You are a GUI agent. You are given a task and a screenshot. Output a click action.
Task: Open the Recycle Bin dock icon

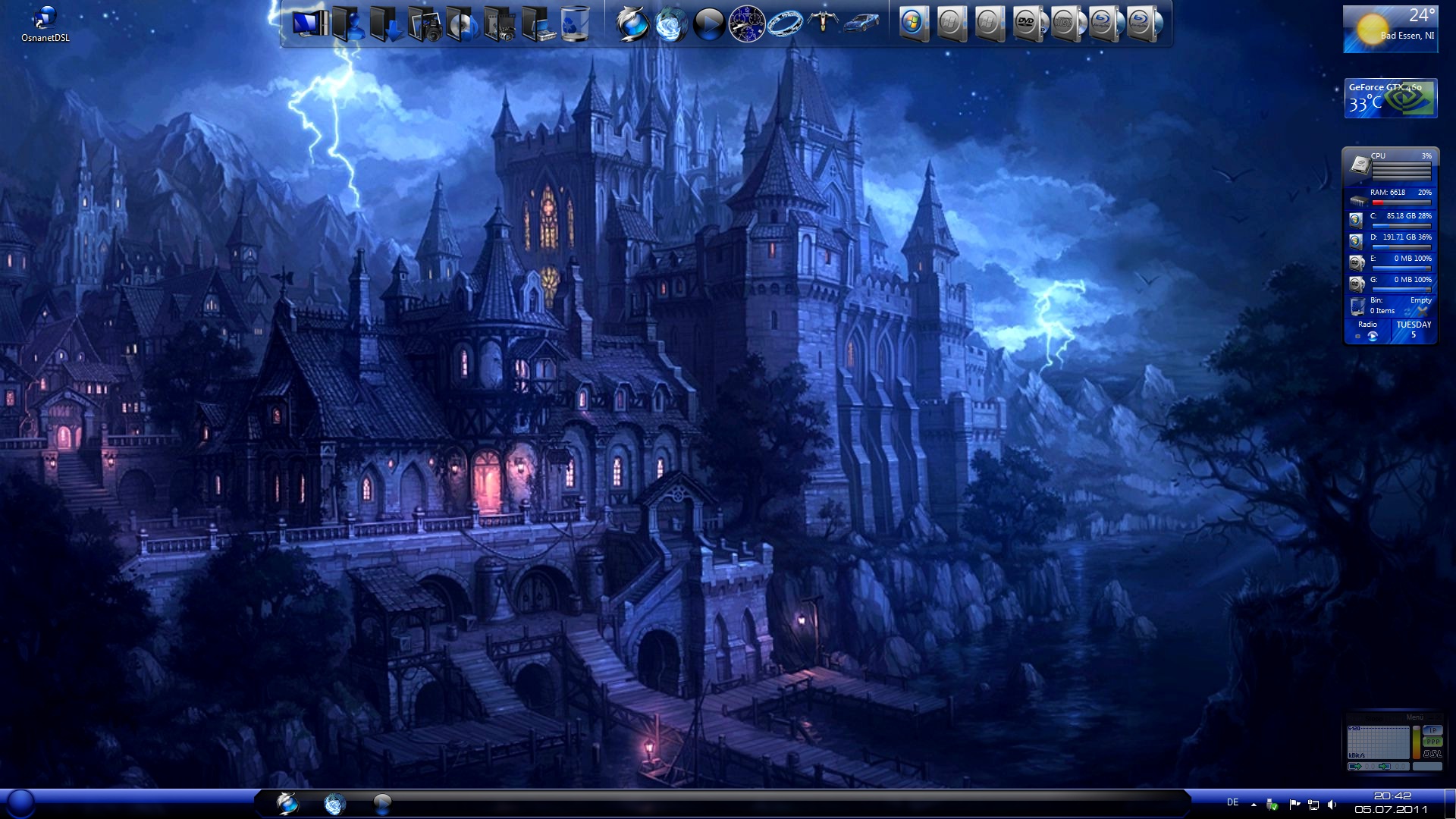[576, 24]
